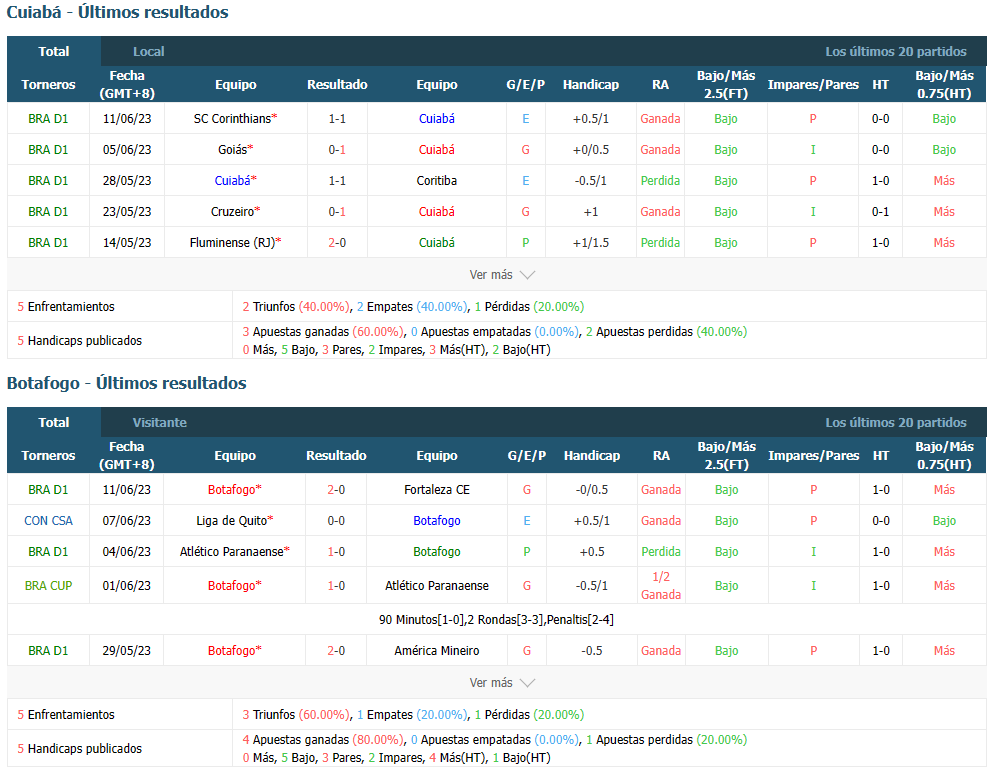The height and width of the screenshot is (773, 994).
Task: Click result 2-0 for Fluminense vs Cuiabá
Action: click(337, 243)
